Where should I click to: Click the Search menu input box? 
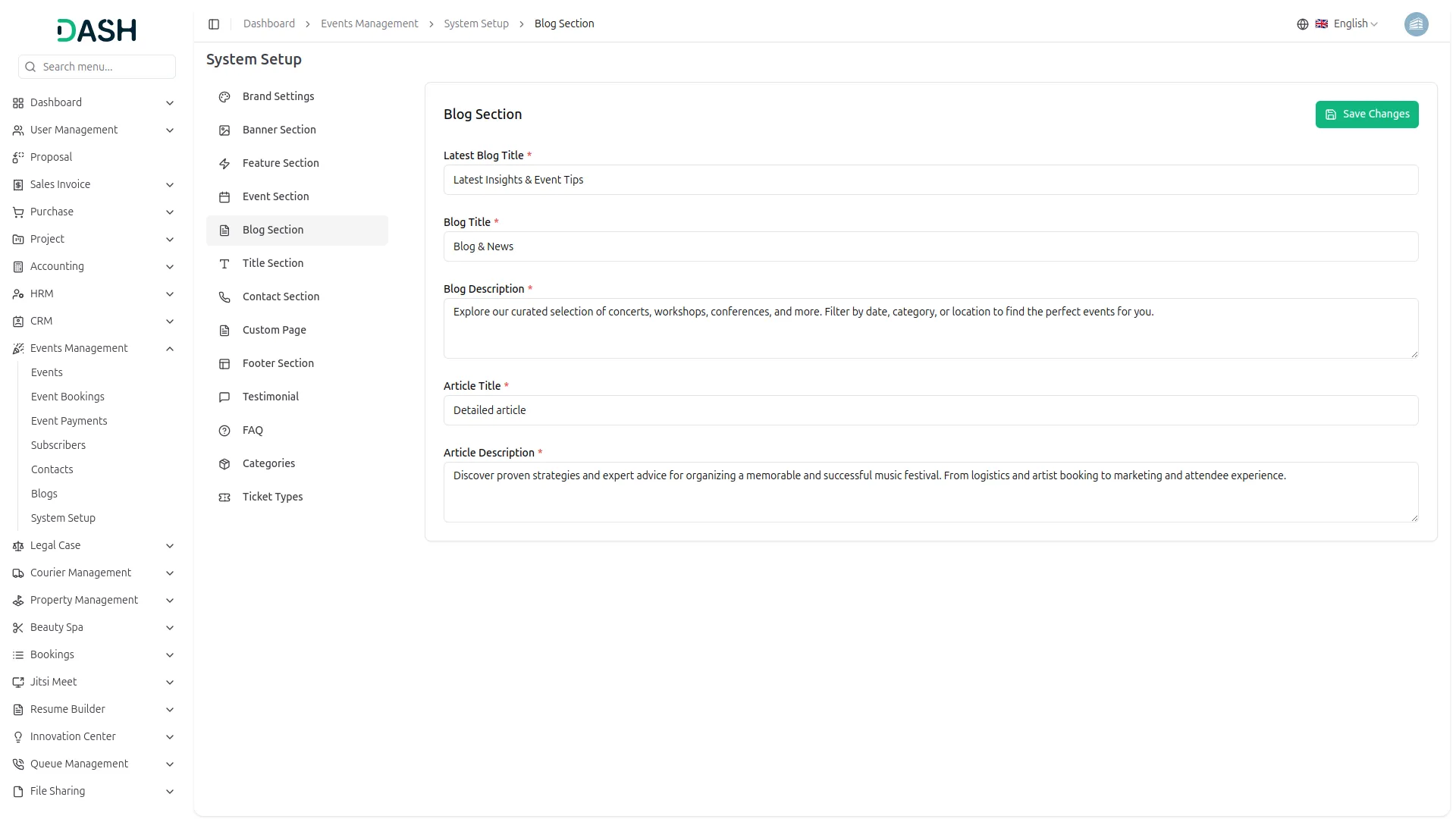click(105, 67)
